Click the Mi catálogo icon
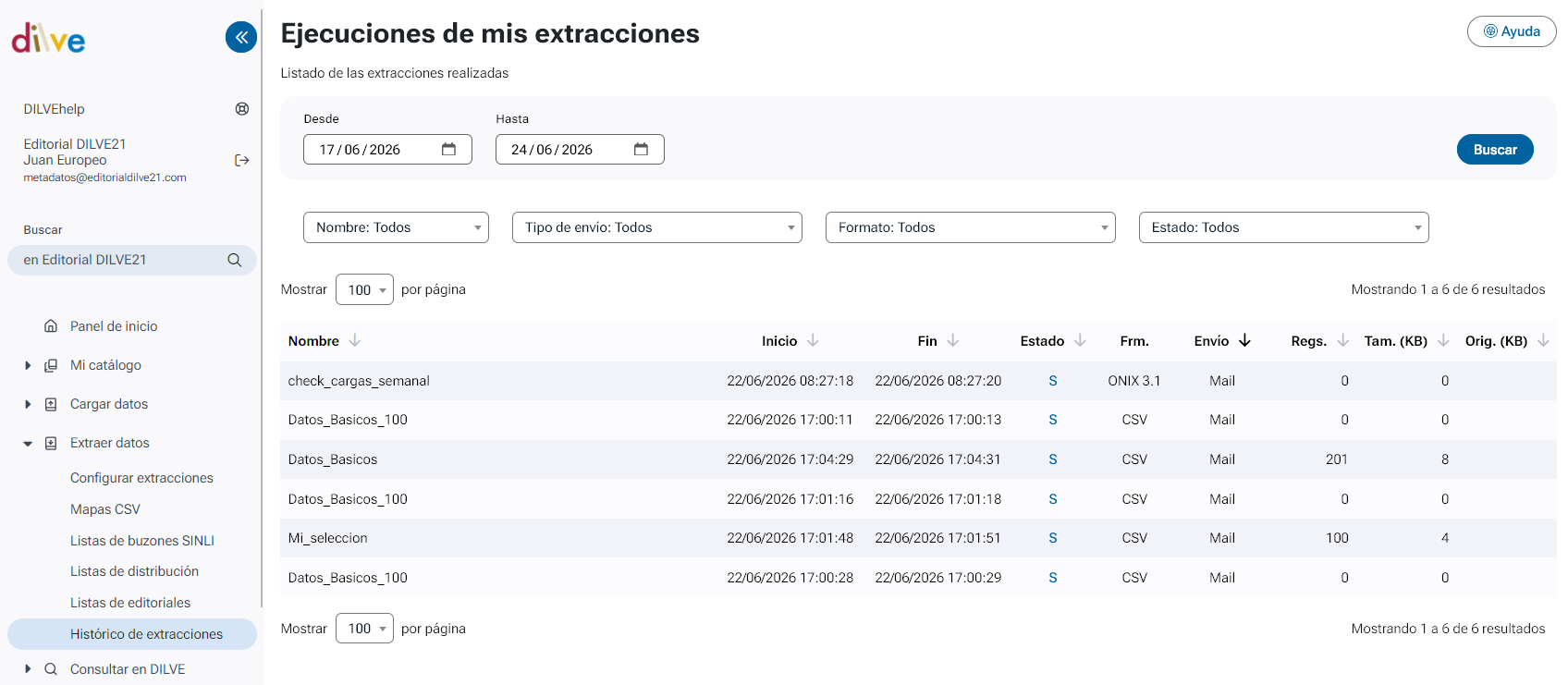This screenshot has width=1568, height=685. [51, 365]
